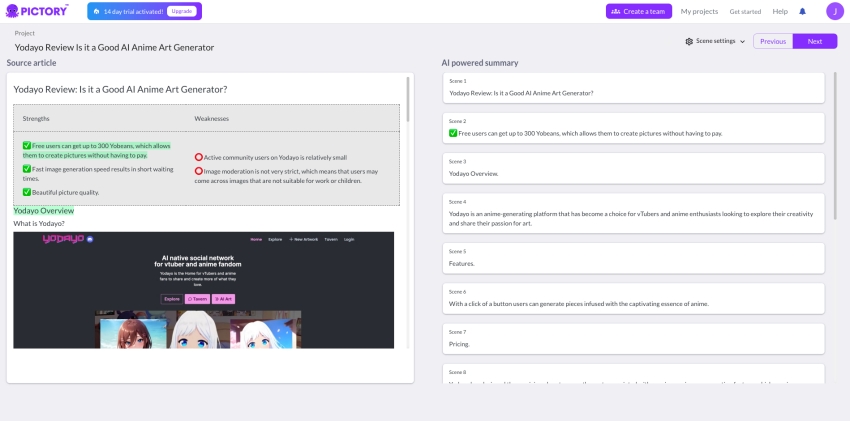The height and width of the screenshot is (421, 850).
Task: Click highlighted Yodayo Overview heading in article
Action: (43, 211)
